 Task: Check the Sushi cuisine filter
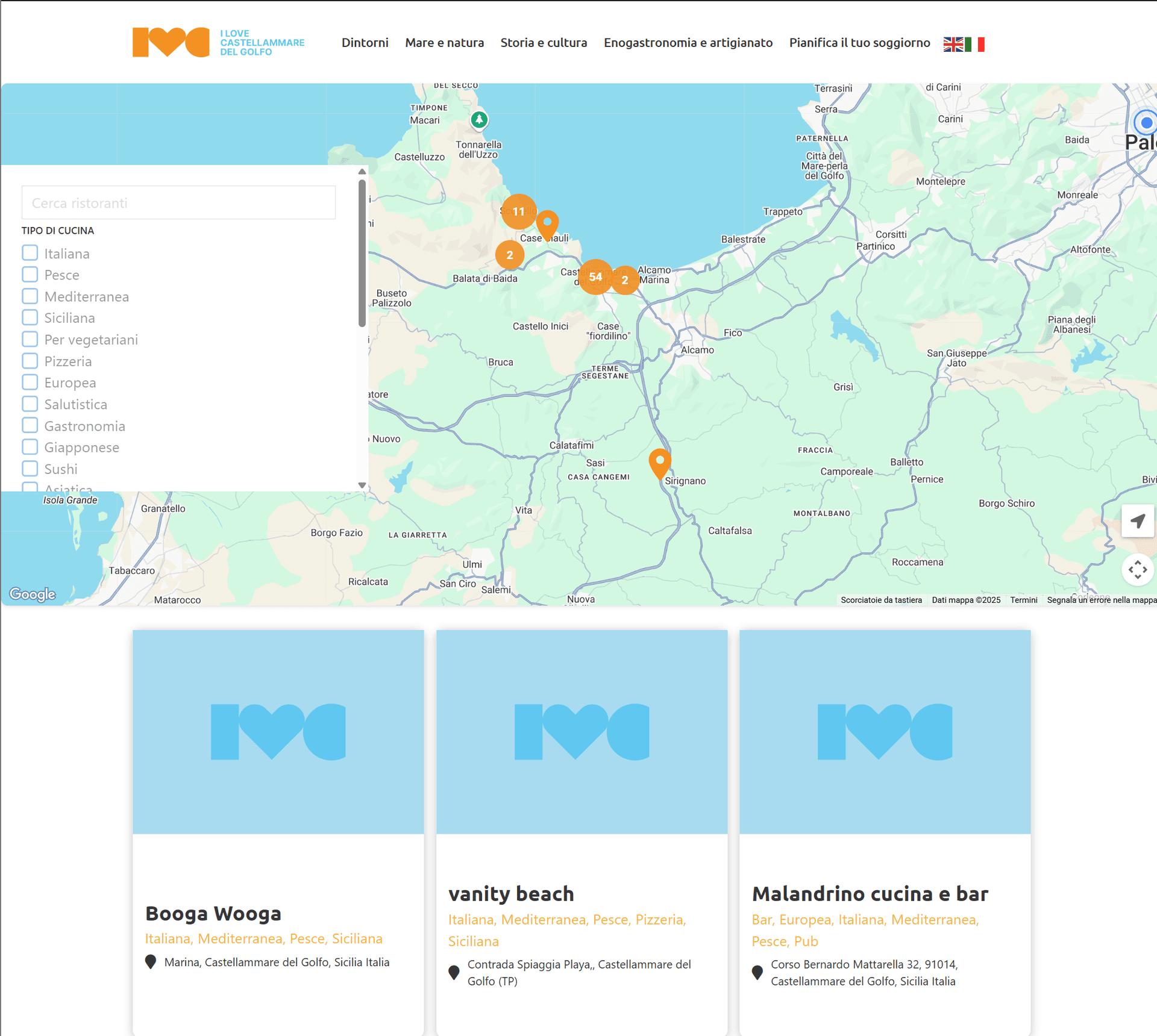(x=30, y=468)
